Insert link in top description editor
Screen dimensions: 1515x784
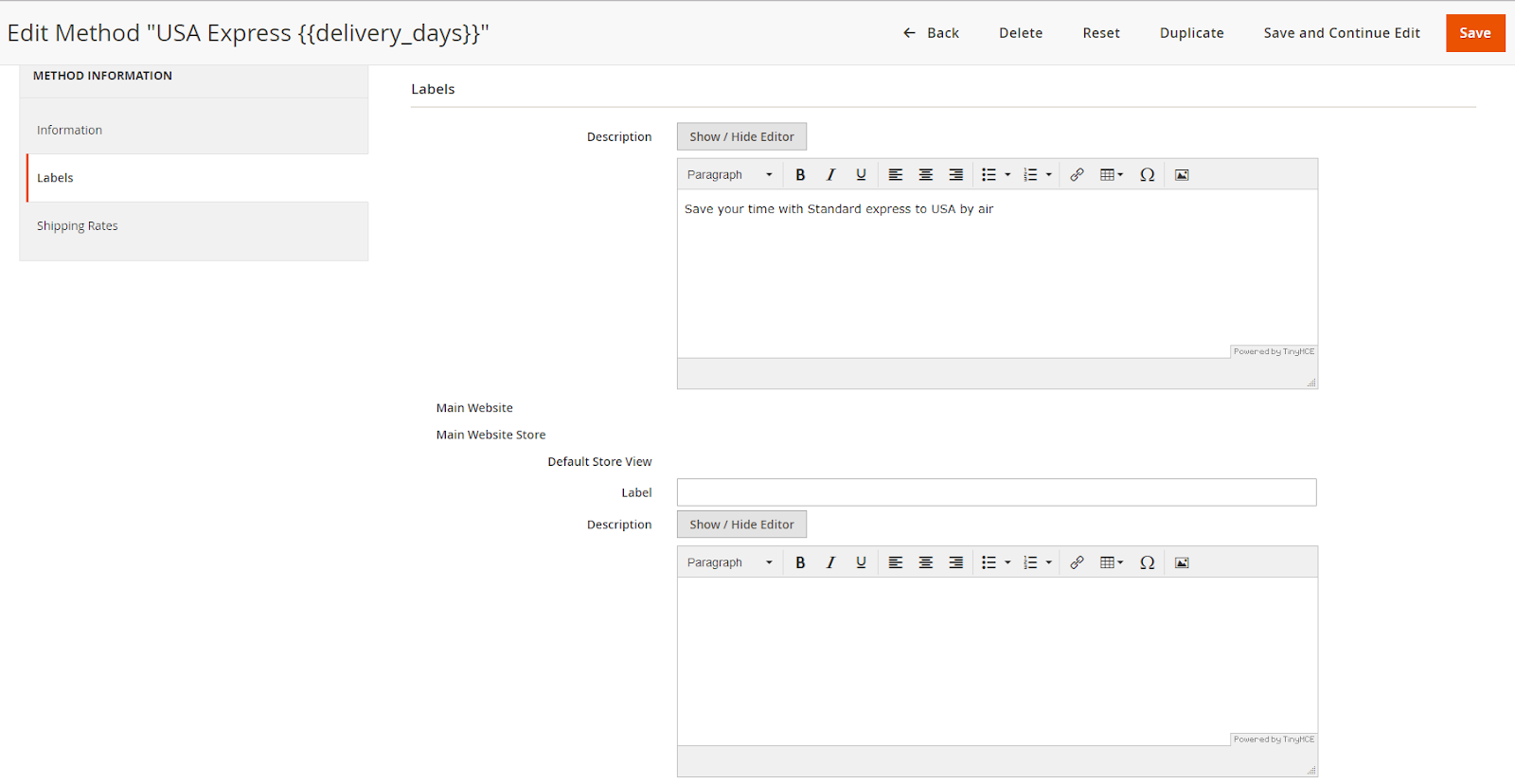click(1077, 175)
